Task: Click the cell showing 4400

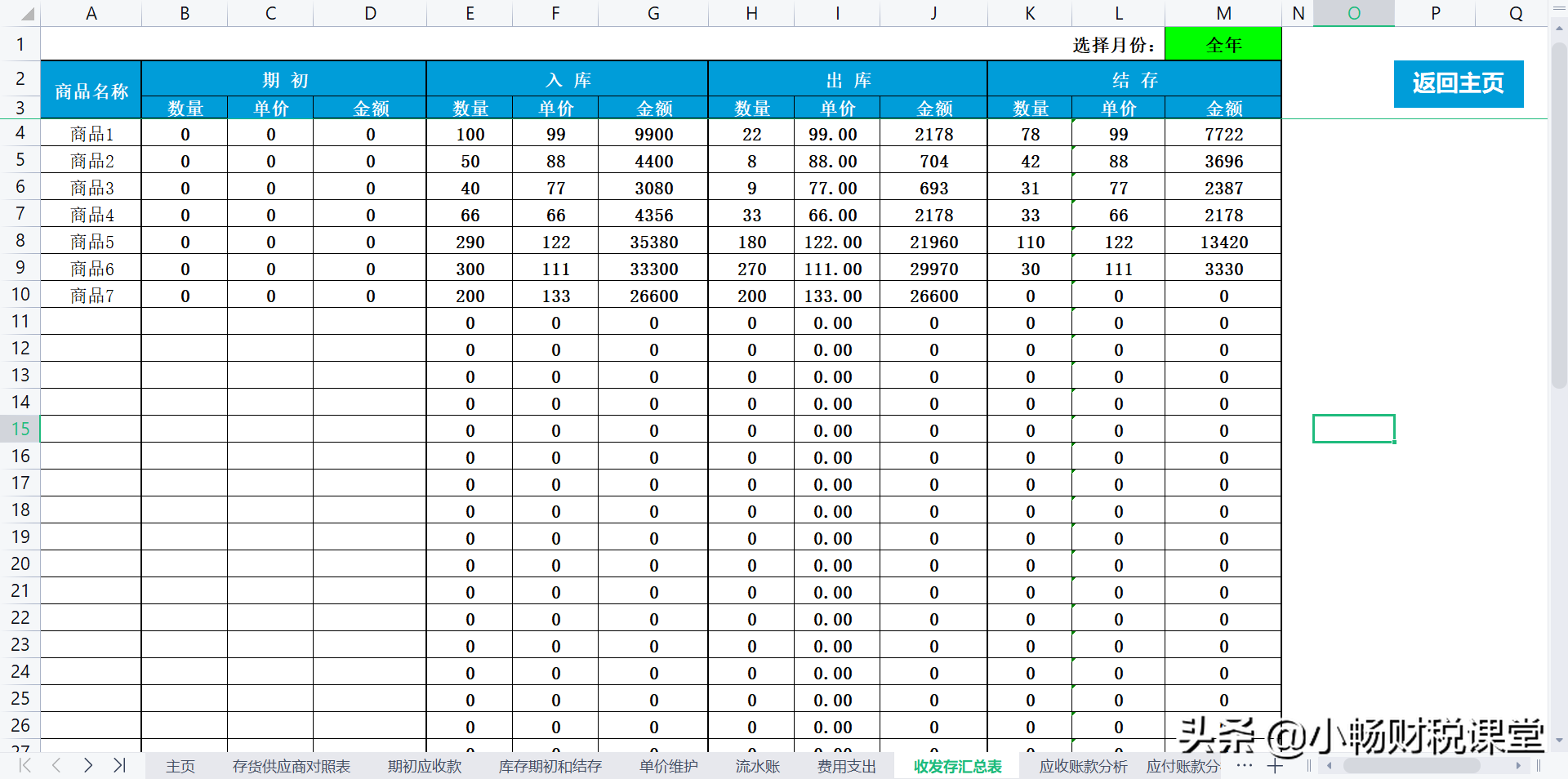Action: pos(653,160)
